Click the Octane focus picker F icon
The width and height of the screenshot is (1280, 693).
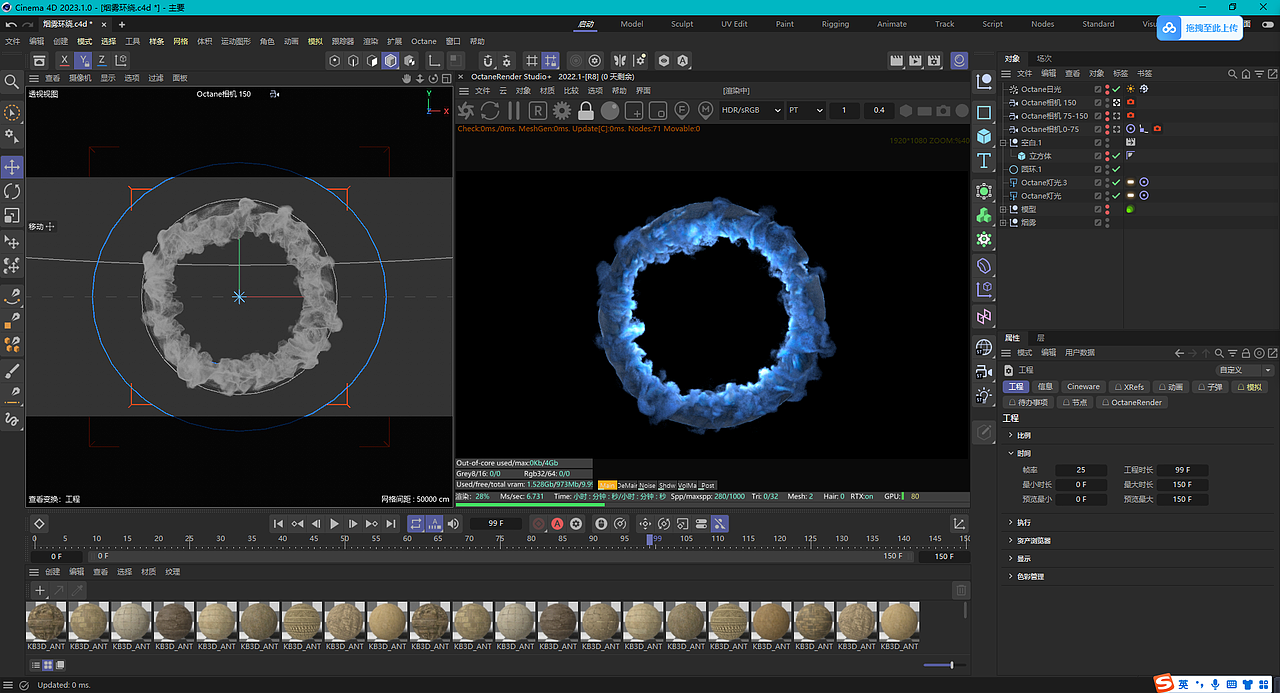(x=682, y=110)
